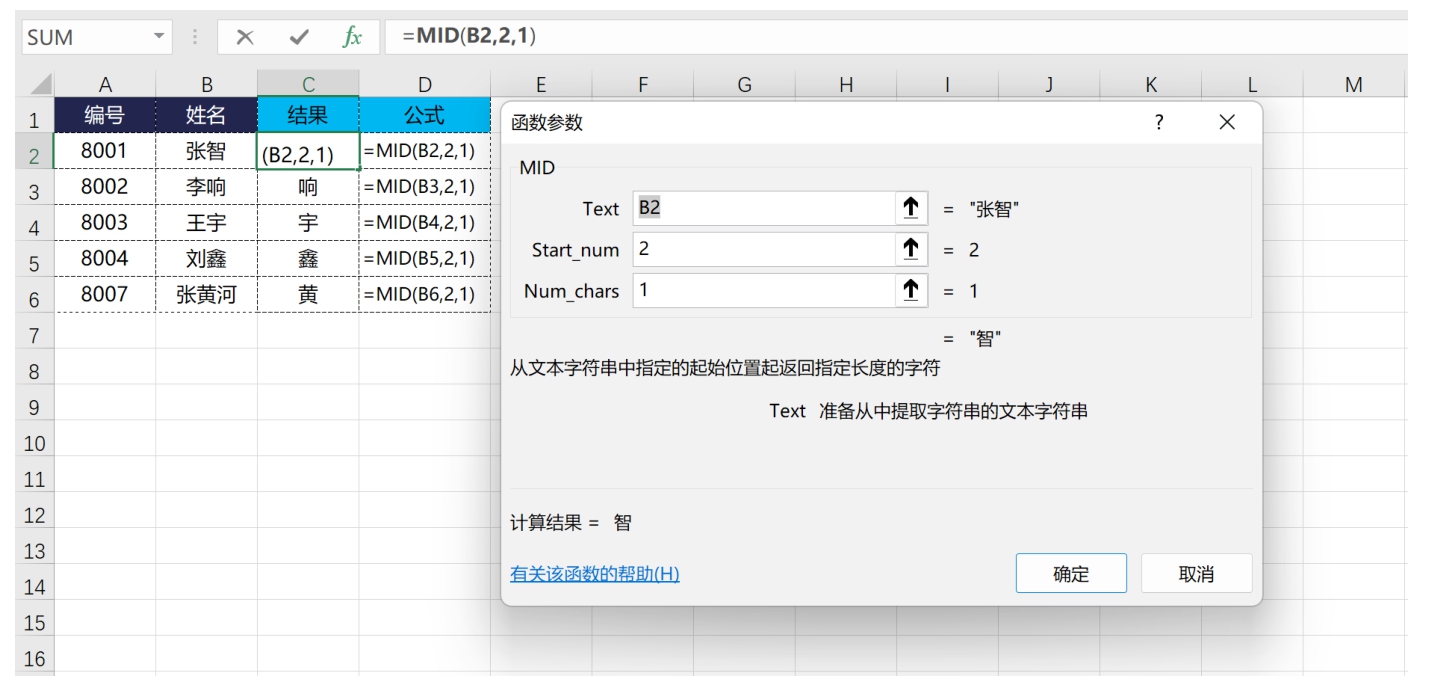This screenshot has height=689, width=1430.
Task: Expand the Name Box dropdown
Action: click(x=158, y=37)
